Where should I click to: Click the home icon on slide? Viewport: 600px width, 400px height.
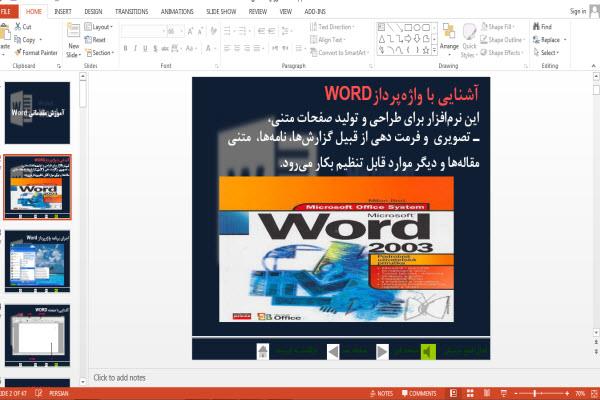coord(263,351)
